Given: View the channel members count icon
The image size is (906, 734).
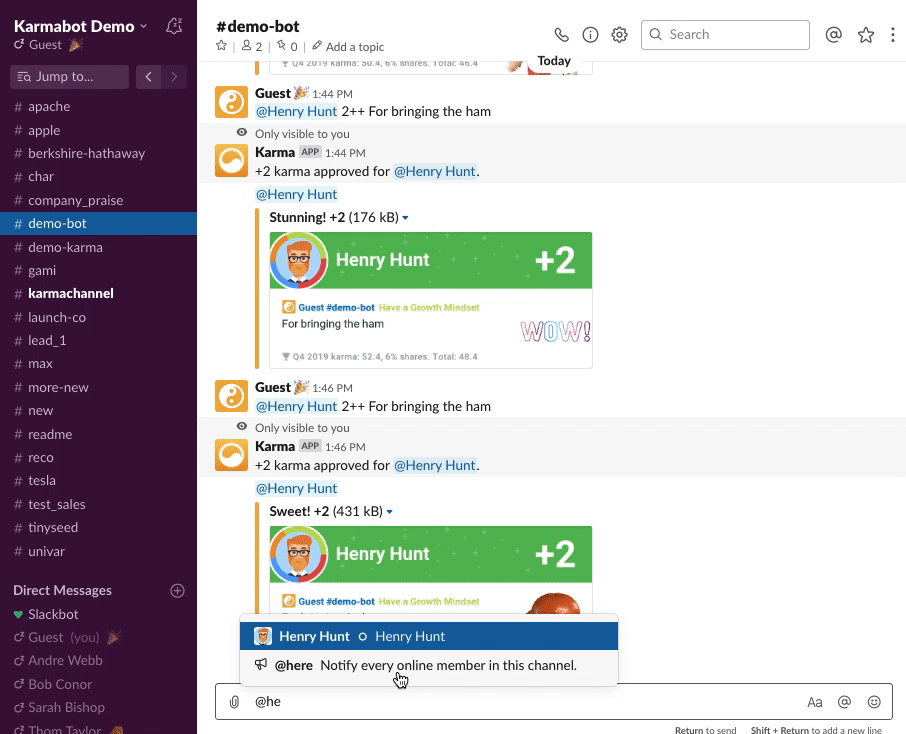Looking at the screenshot, I should click(251, 46).
